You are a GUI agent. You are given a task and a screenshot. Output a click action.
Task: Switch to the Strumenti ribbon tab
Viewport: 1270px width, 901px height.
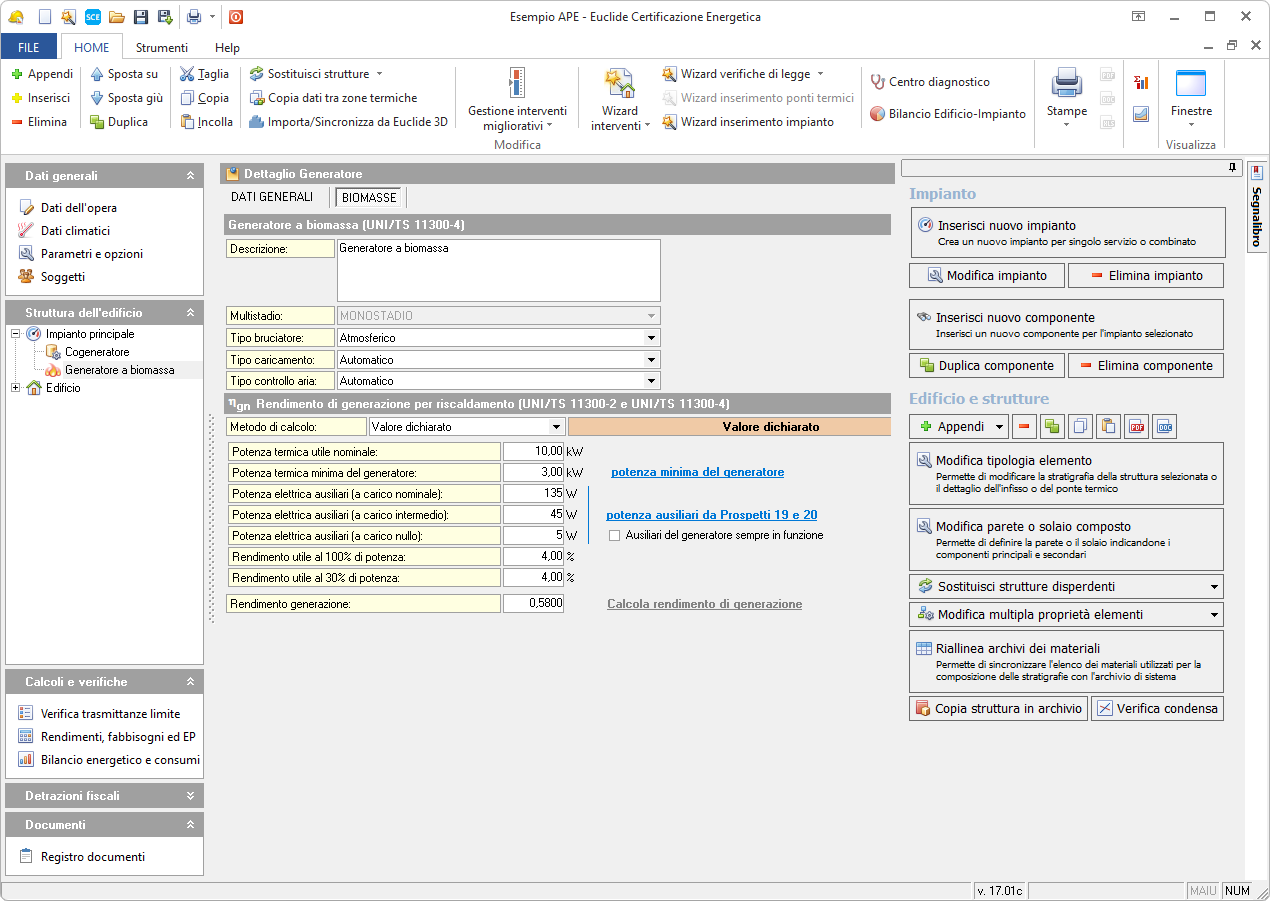pyautogui.click(x=162, y=47)
